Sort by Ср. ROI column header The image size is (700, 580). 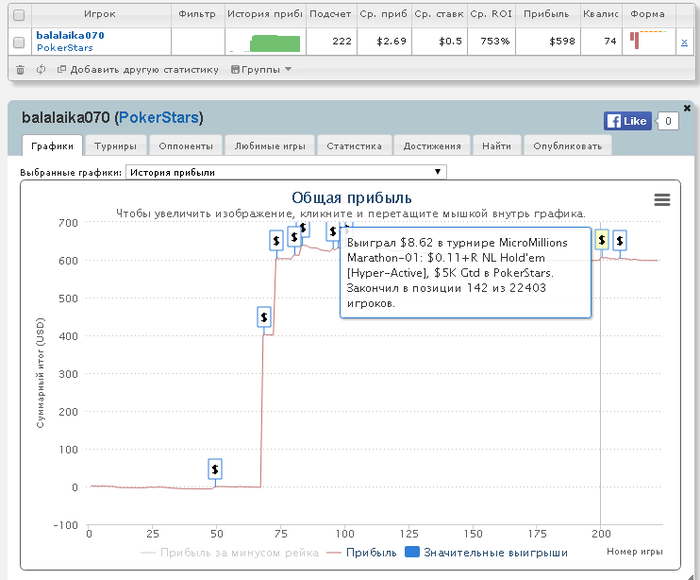tap(491, 14)
